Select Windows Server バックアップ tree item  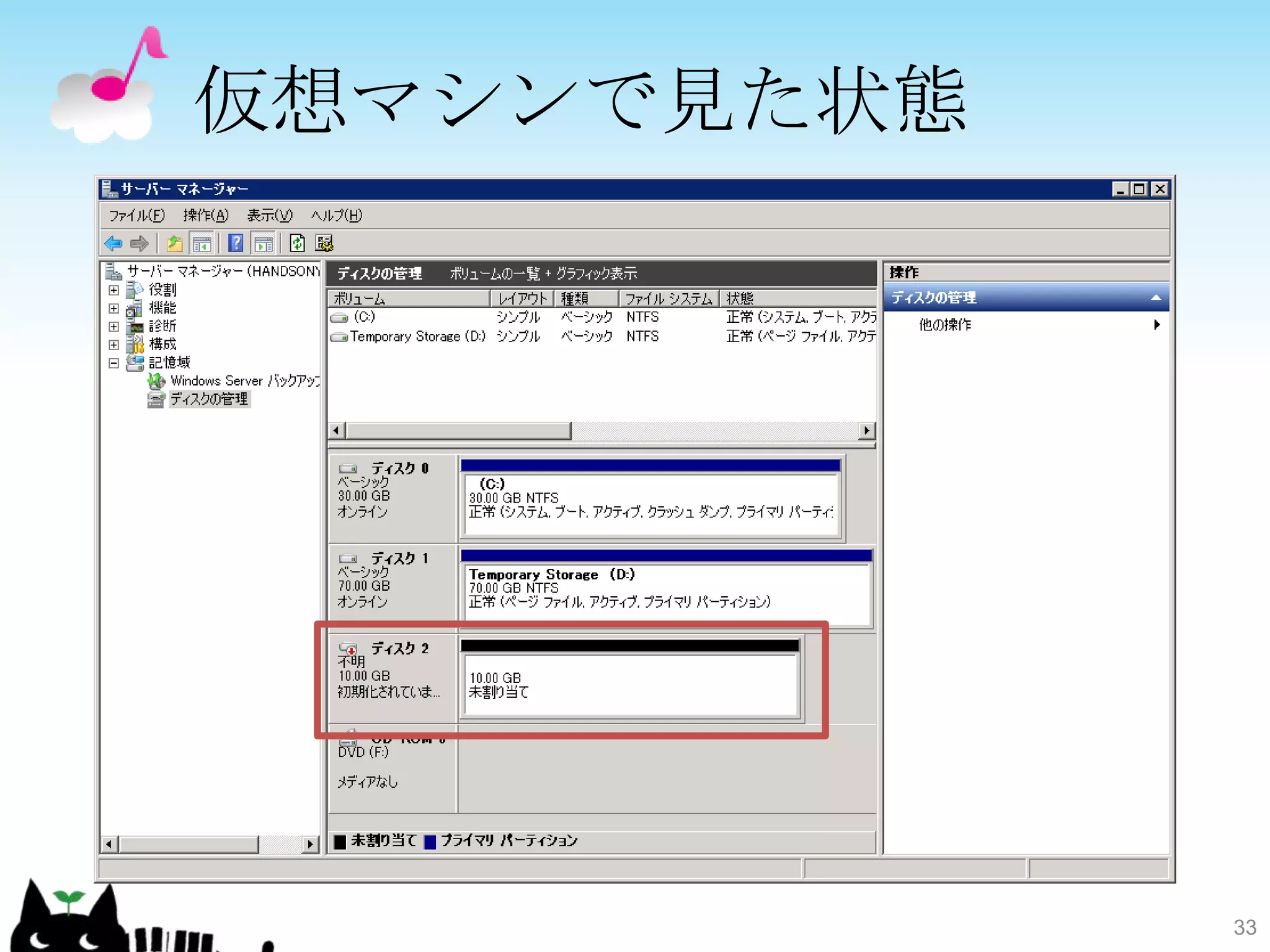pos(246,381)
